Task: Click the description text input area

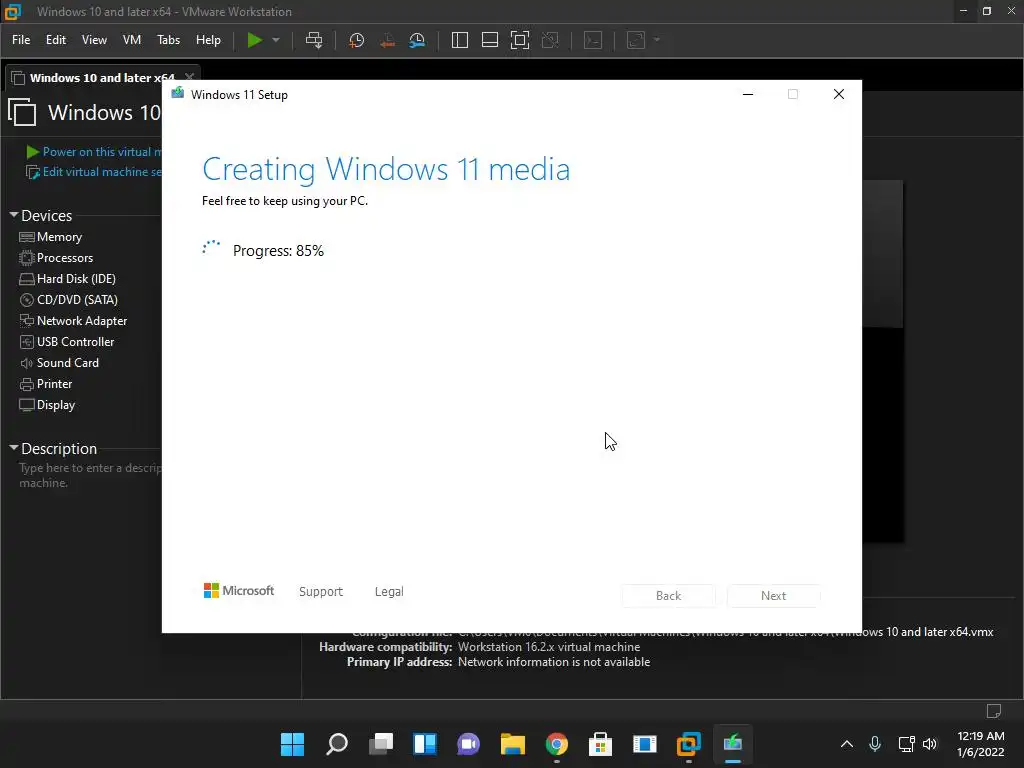Action: tap(90, 475)
